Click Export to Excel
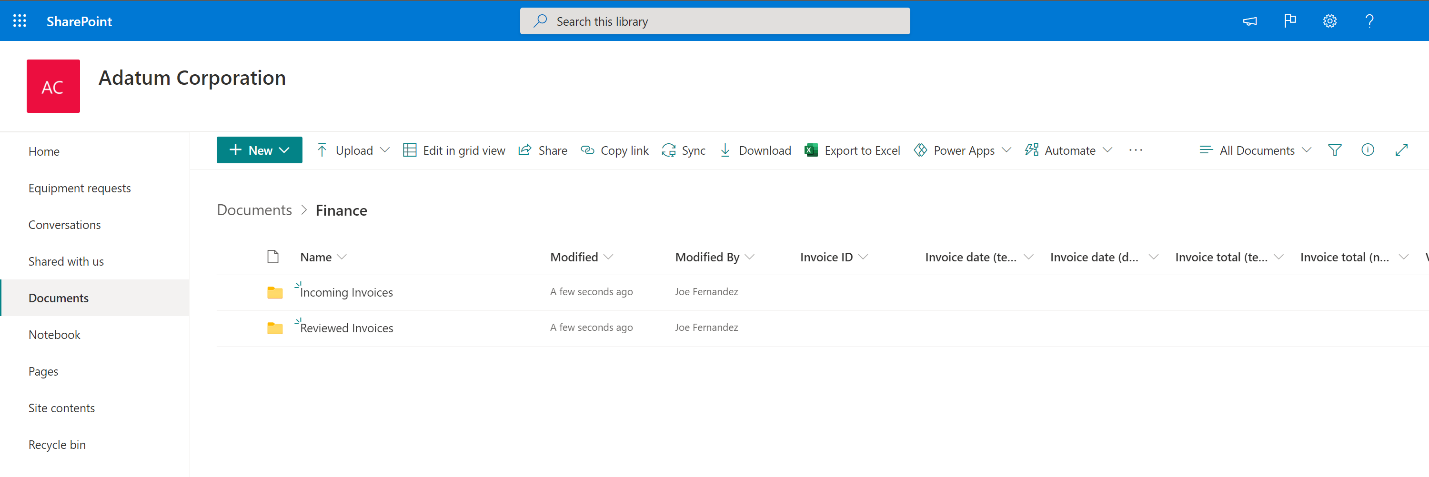This screenshot has width=1429, height=477. coord(853,150)
